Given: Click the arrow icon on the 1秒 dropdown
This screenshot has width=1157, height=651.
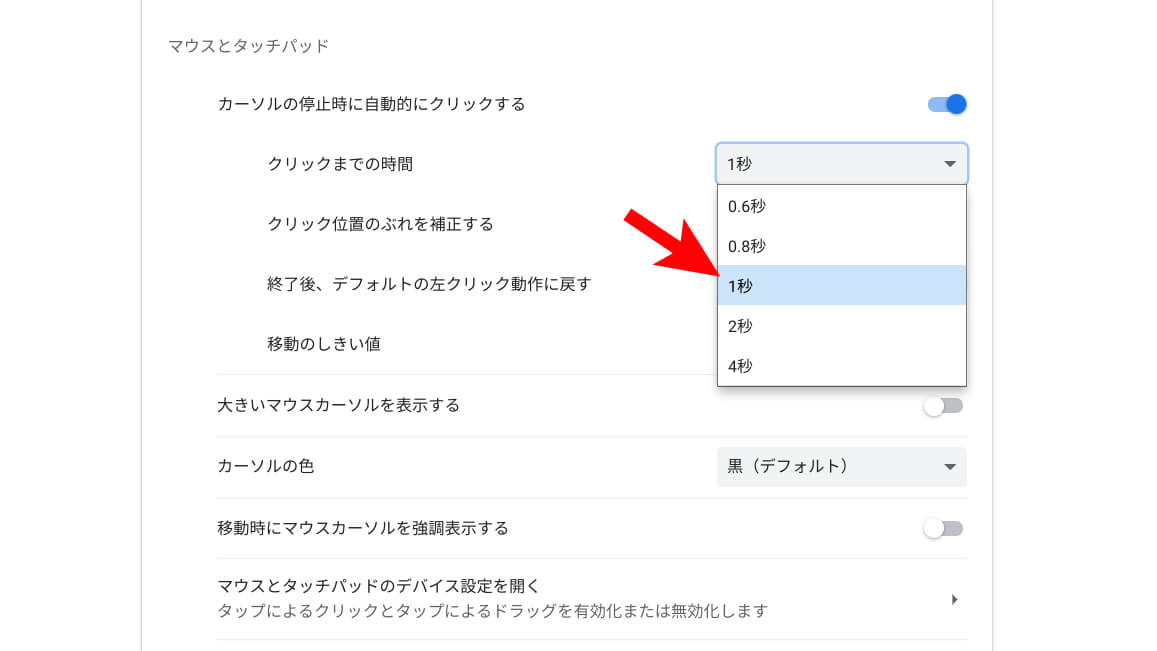Looking at the screenshot, I should click(x=950, y=164).
